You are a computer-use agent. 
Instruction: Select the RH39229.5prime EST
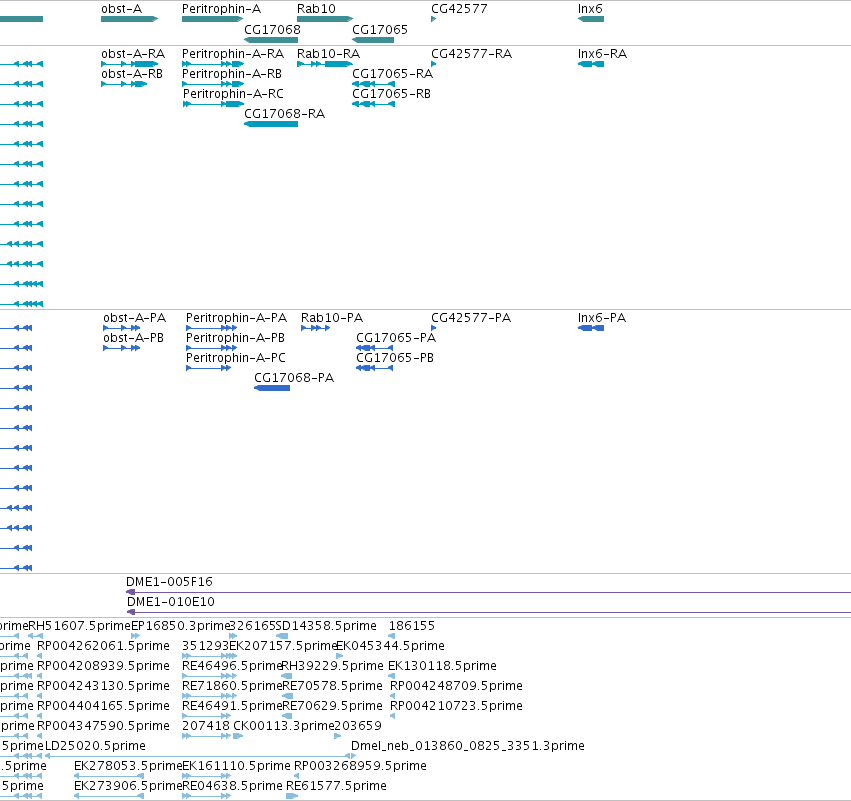coord(287,676)
